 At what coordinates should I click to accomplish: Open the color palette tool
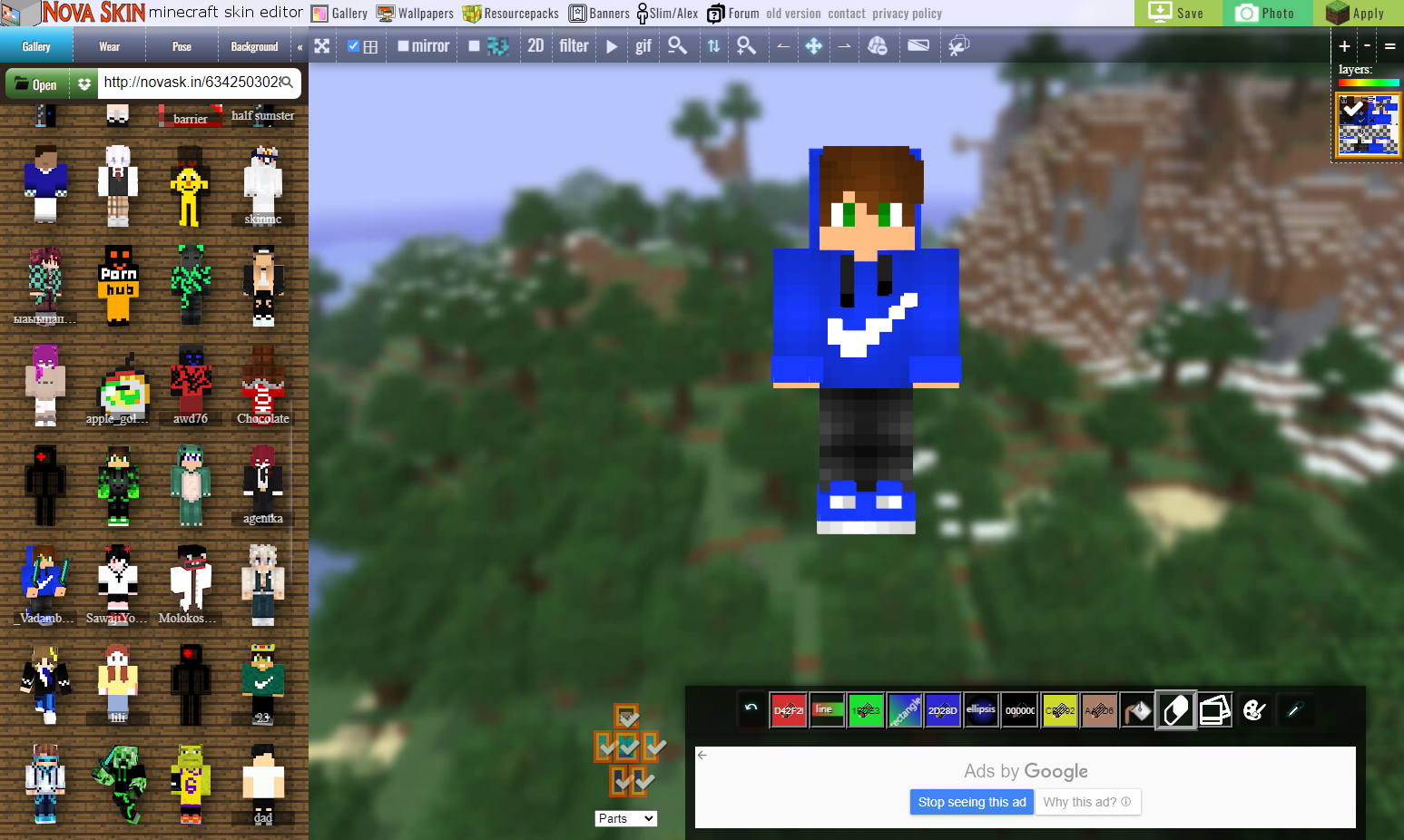(x=1254, y=711)
